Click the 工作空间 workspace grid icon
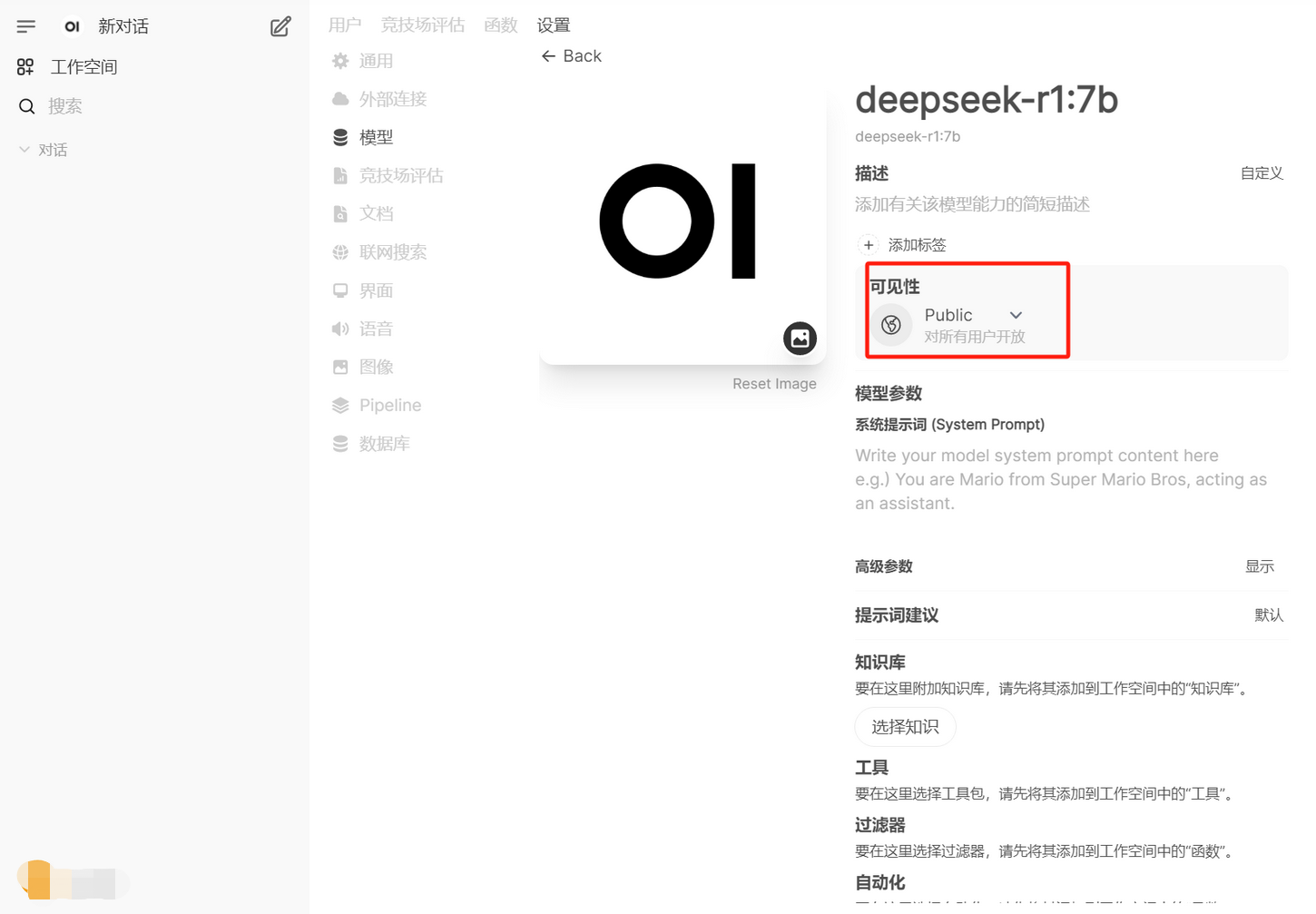The image size is (1316, 914). tap(25, 66)
